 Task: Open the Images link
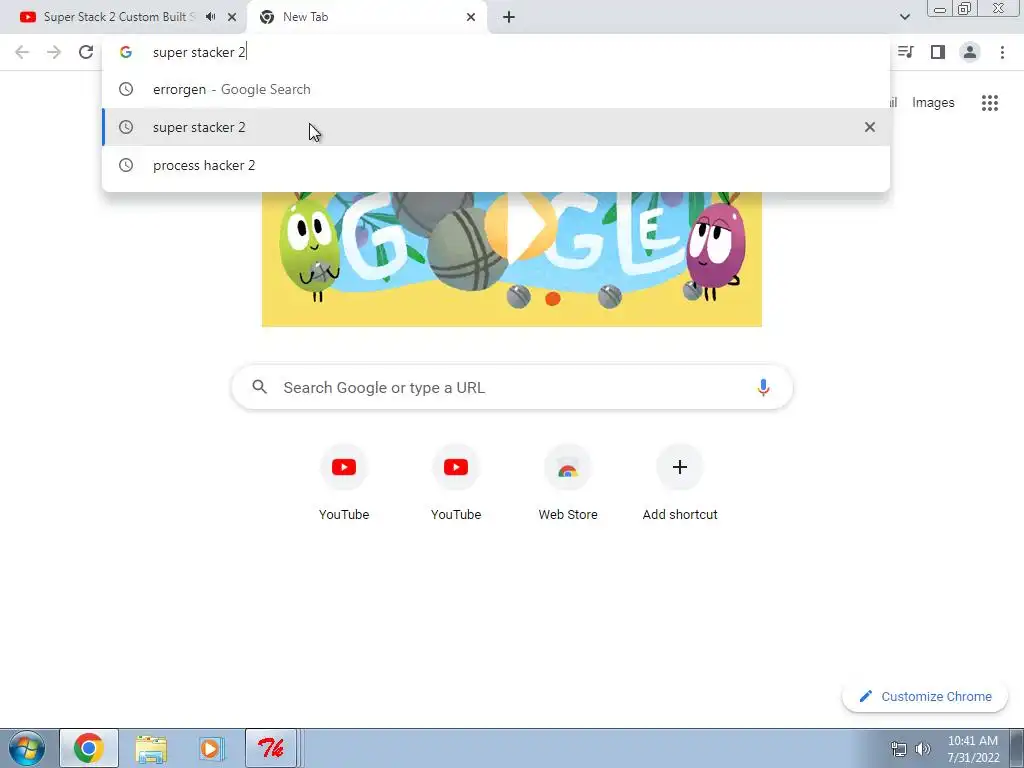933,103
